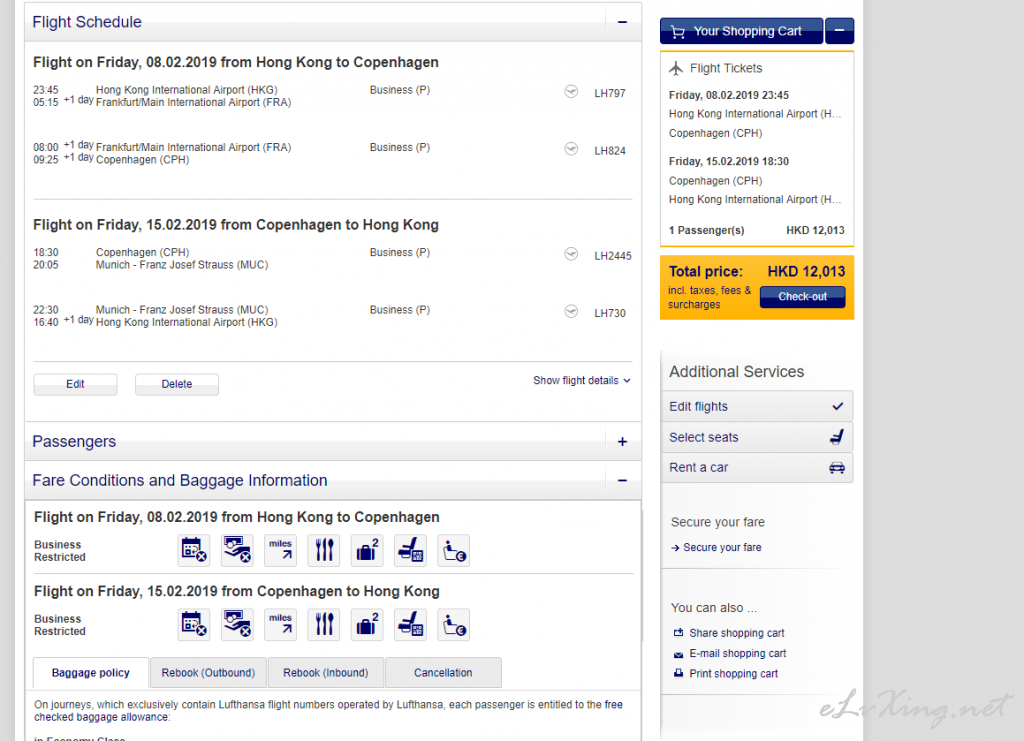This screenshot has height=741, width=1024.
Task: Click flight number LH730
Action: click(x=610, y=313)
